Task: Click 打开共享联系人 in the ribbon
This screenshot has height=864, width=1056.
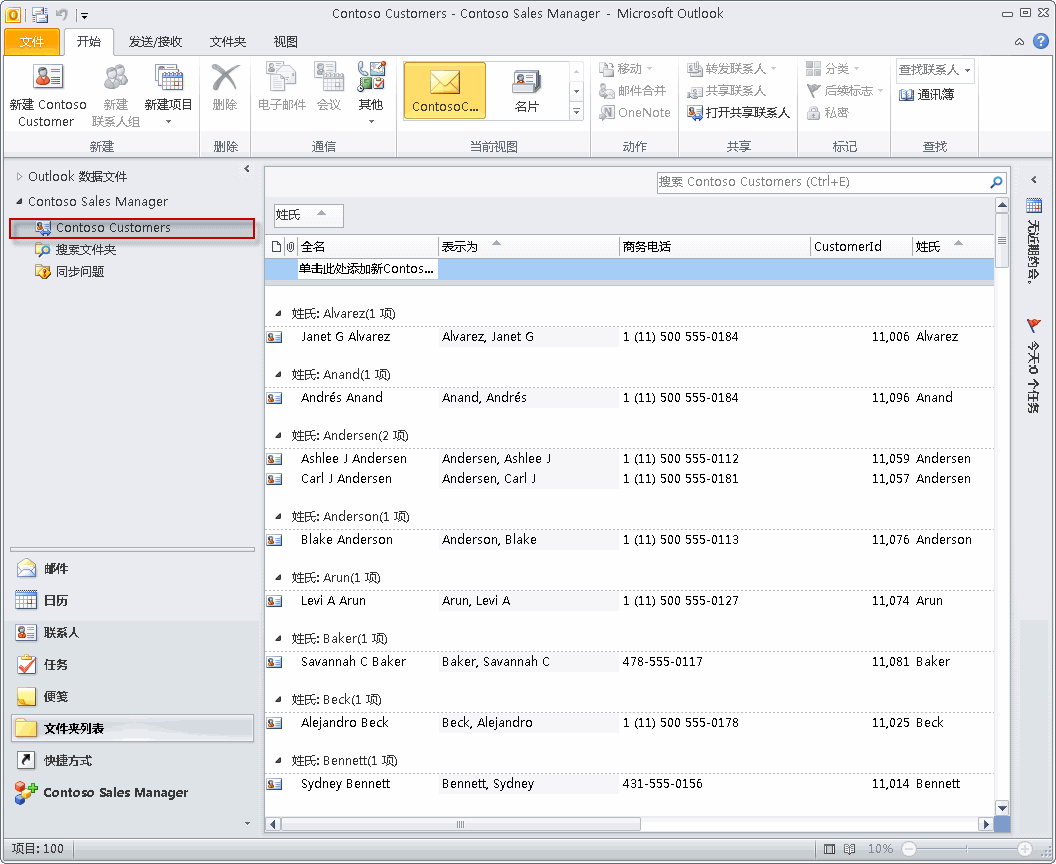Action: pos(740,113)
